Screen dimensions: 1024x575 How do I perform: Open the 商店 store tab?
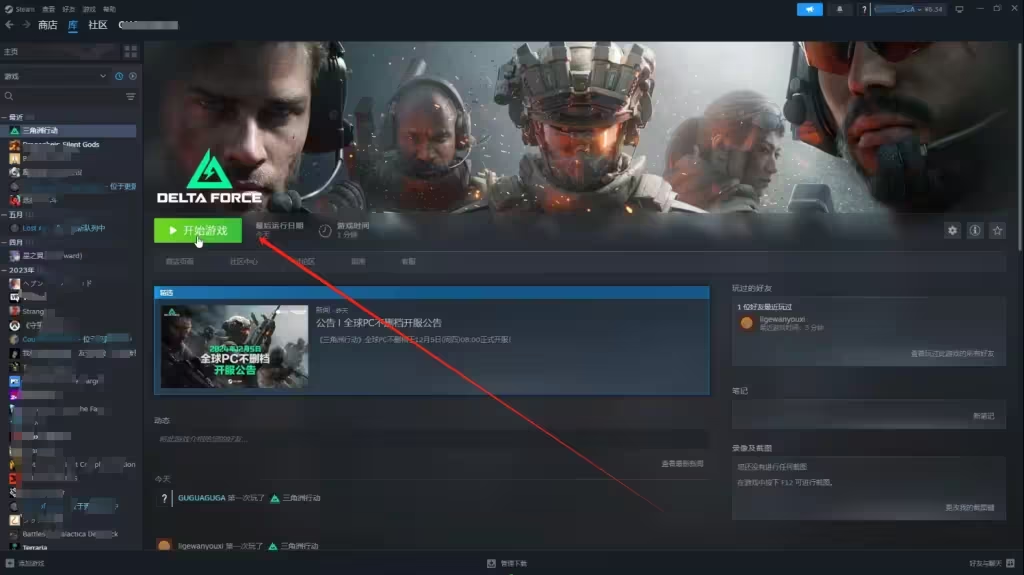[x=48, y=25]
